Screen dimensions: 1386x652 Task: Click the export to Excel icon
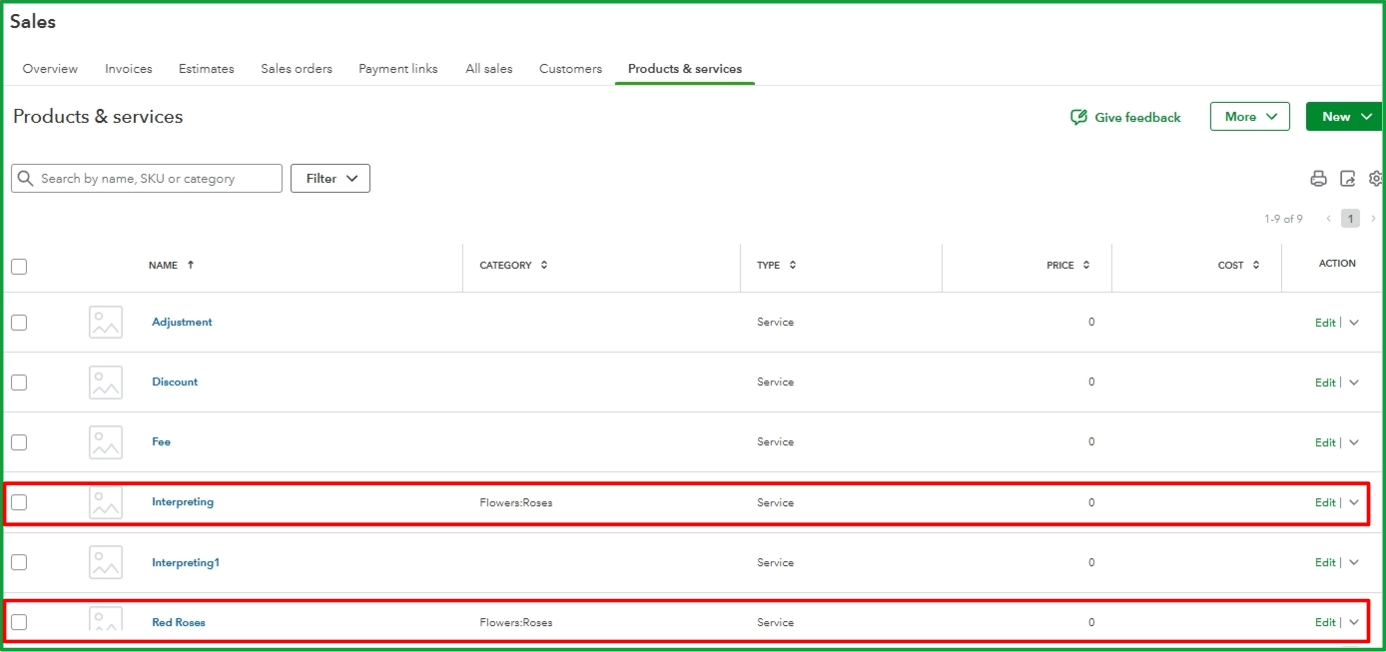1347,177
